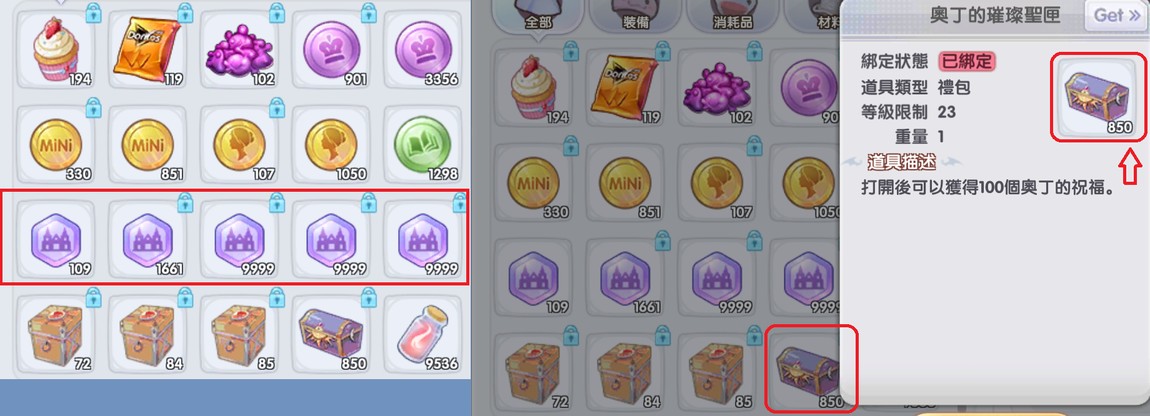Select the orange gift box showing 85 in the left grid
1150x416 pixels.
[x=239, y=334]
